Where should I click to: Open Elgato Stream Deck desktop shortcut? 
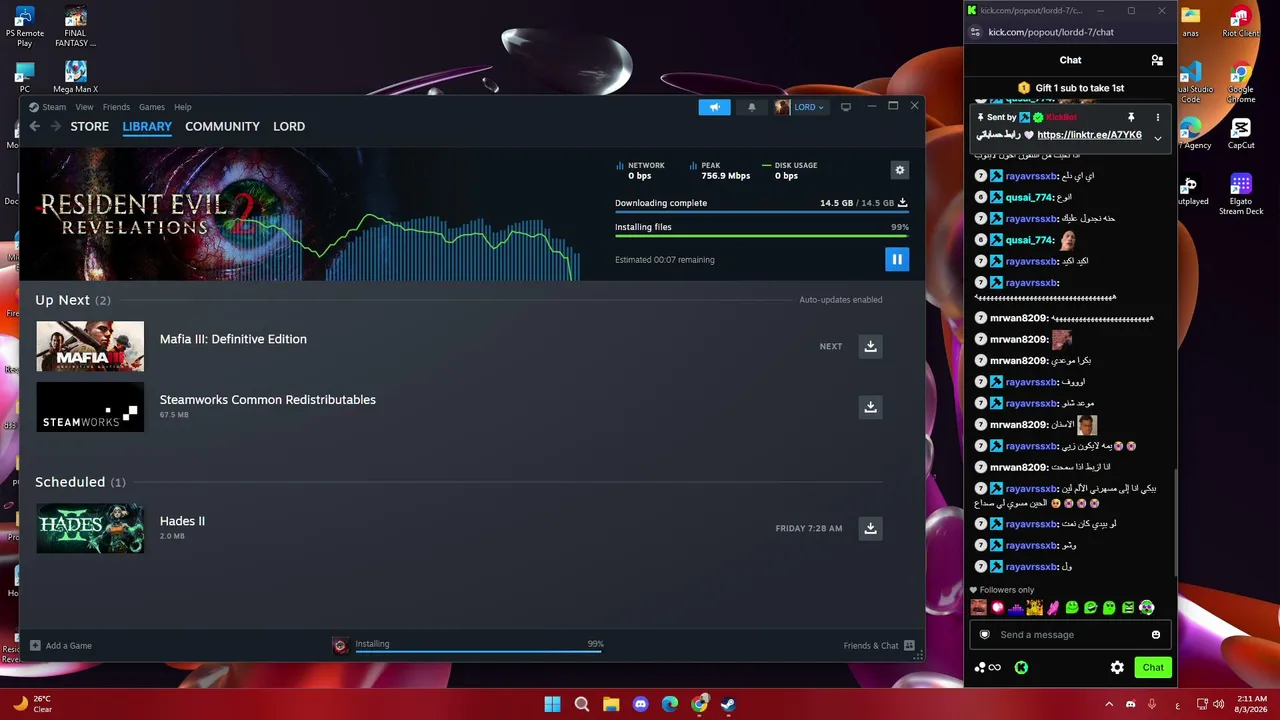1241,195
